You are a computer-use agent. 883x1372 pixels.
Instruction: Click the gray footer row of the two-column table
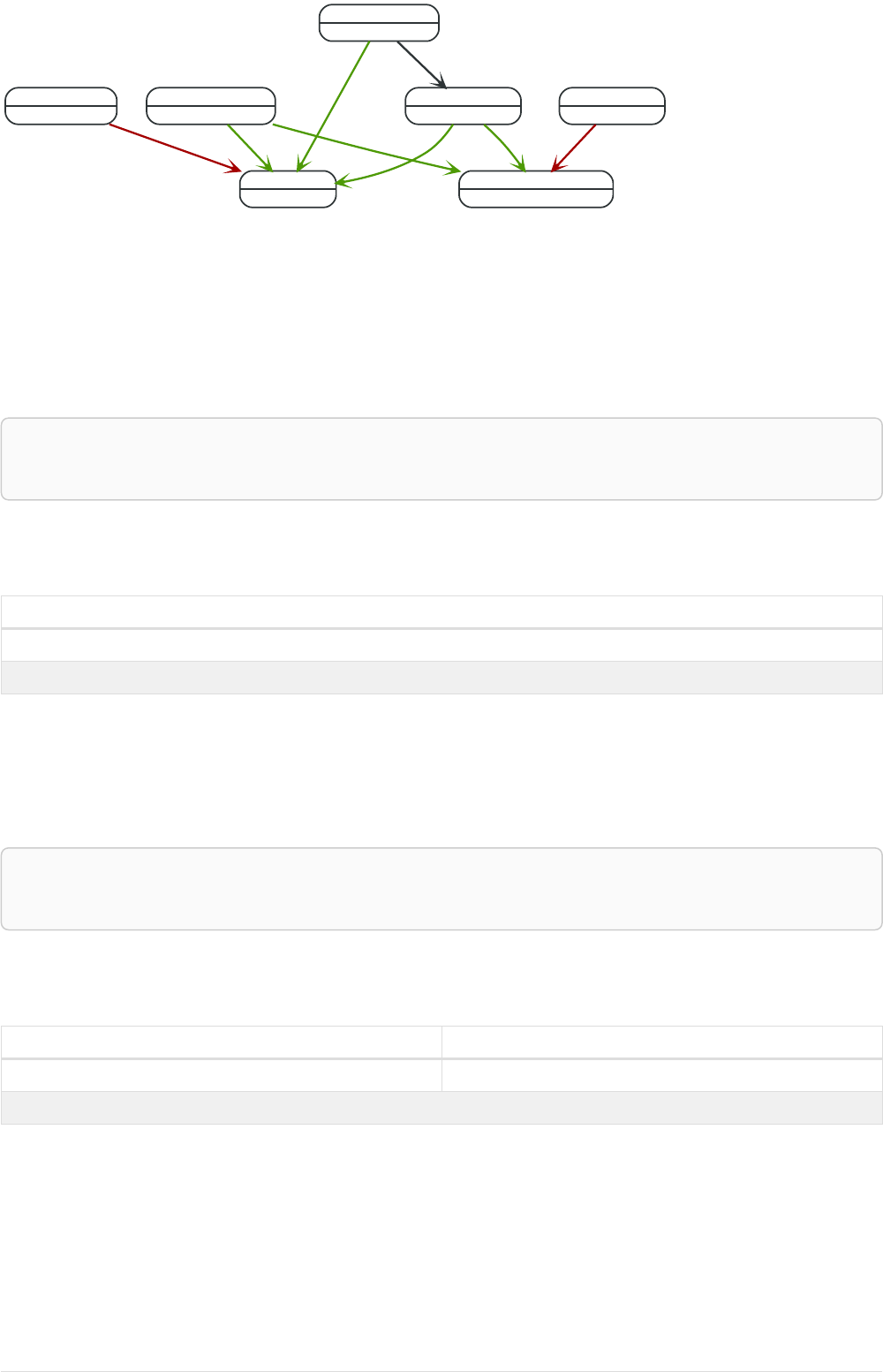point(441,1108)
